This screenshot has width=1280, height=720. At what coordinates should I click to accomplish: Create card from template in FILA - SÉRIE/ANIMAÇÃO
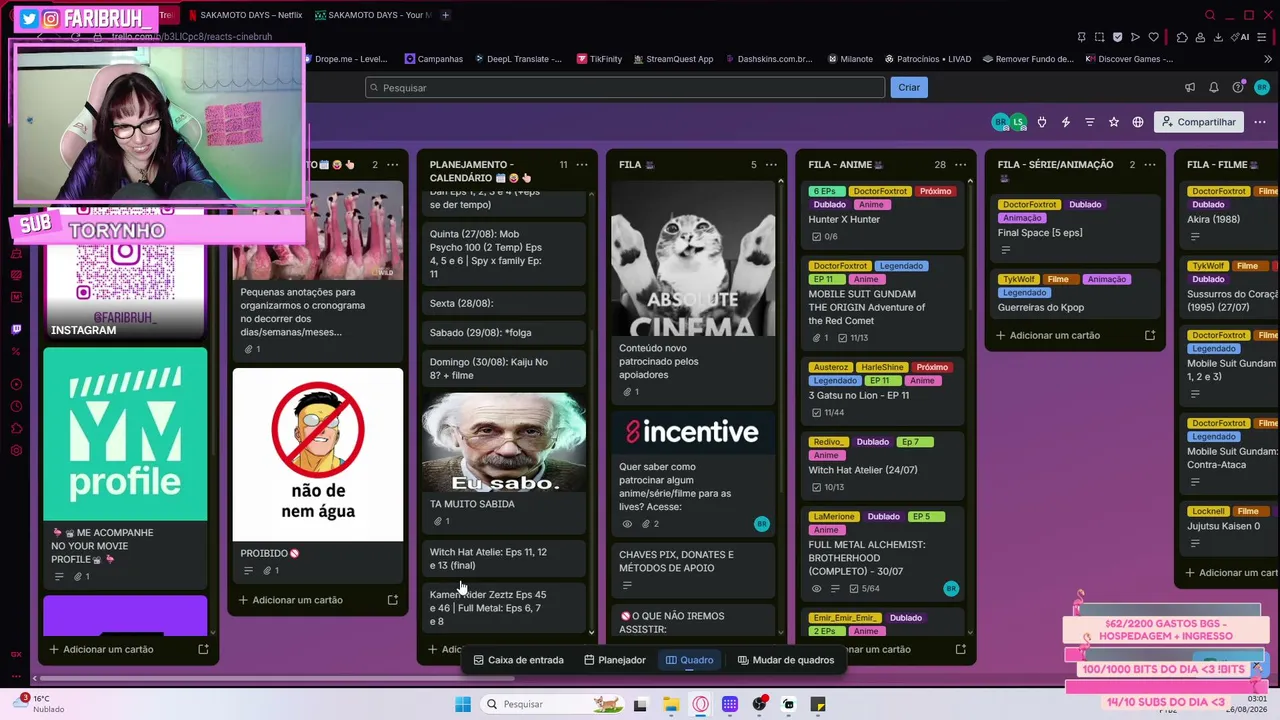(1150, 336)
